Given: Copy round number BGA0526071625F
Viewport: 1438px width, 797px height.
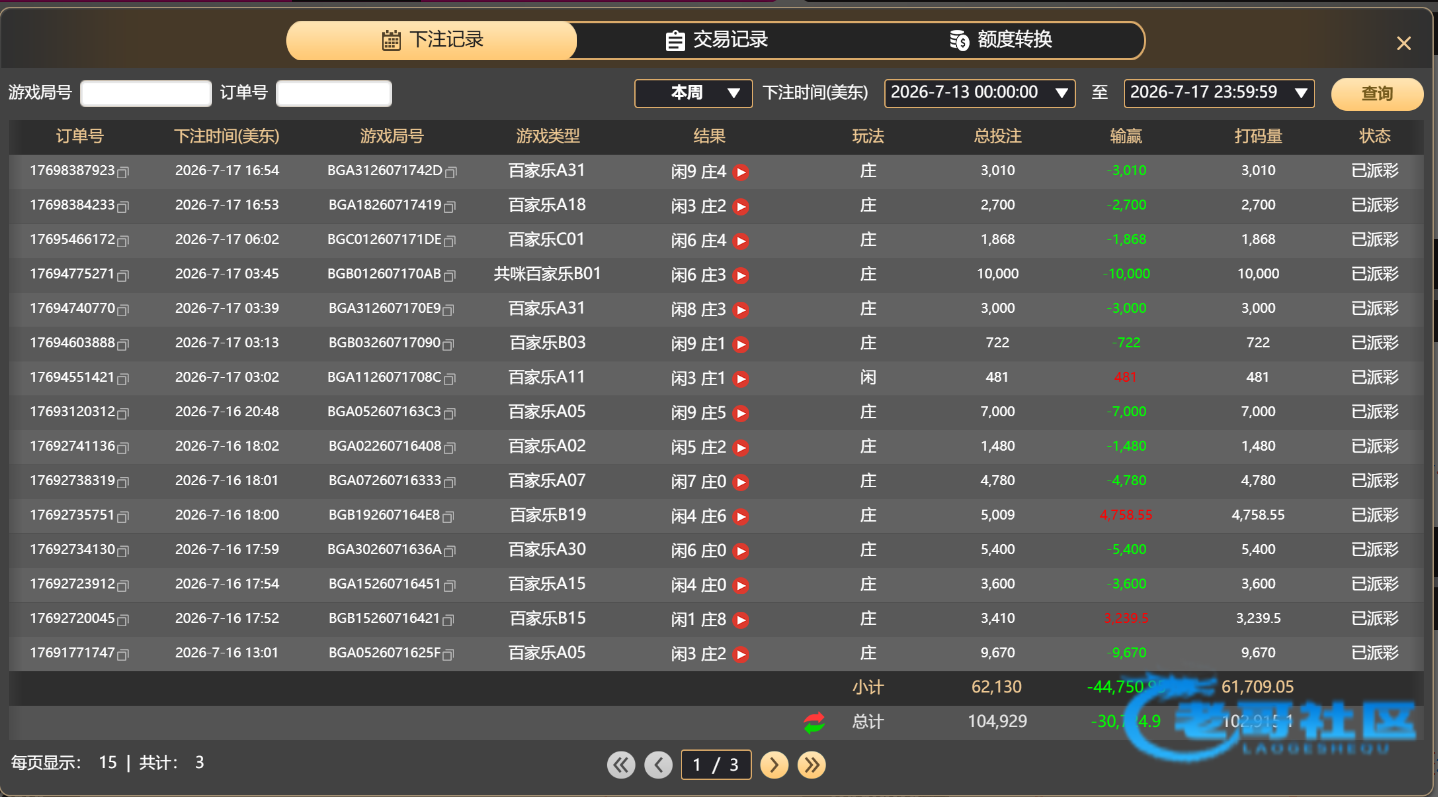Looking at the screenshot, I should point(448,655).
